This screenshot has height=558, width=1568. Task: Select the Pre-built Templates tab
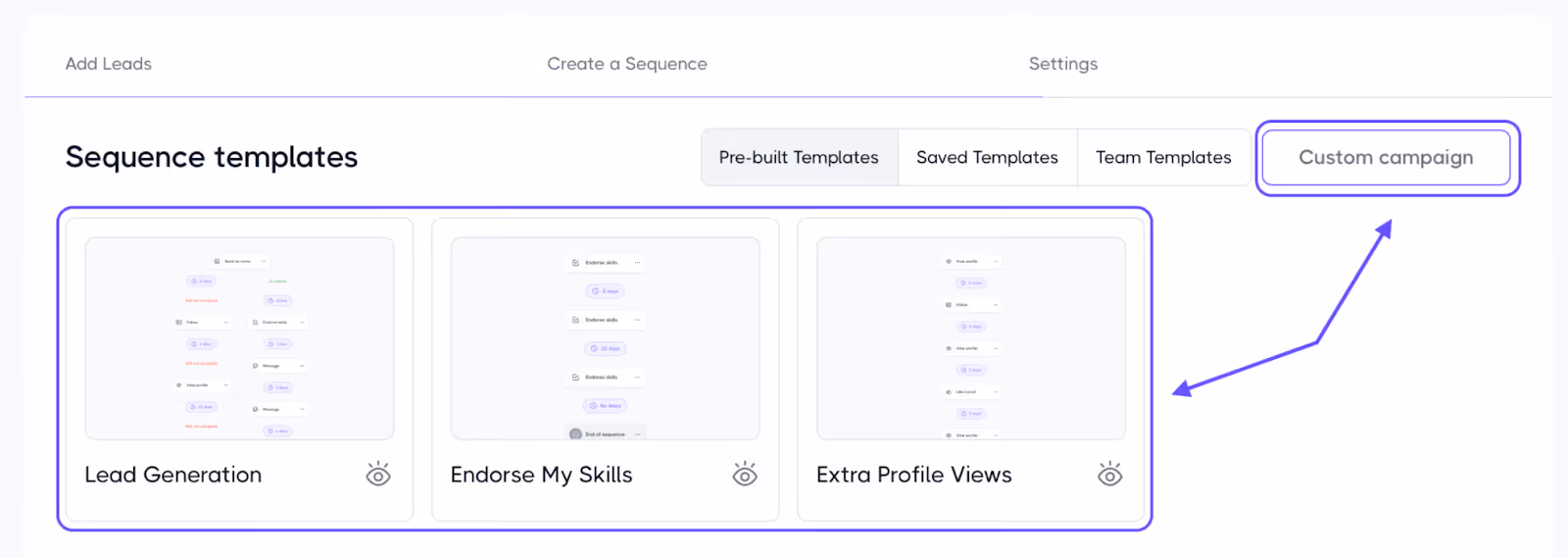[x=799, y=158]
